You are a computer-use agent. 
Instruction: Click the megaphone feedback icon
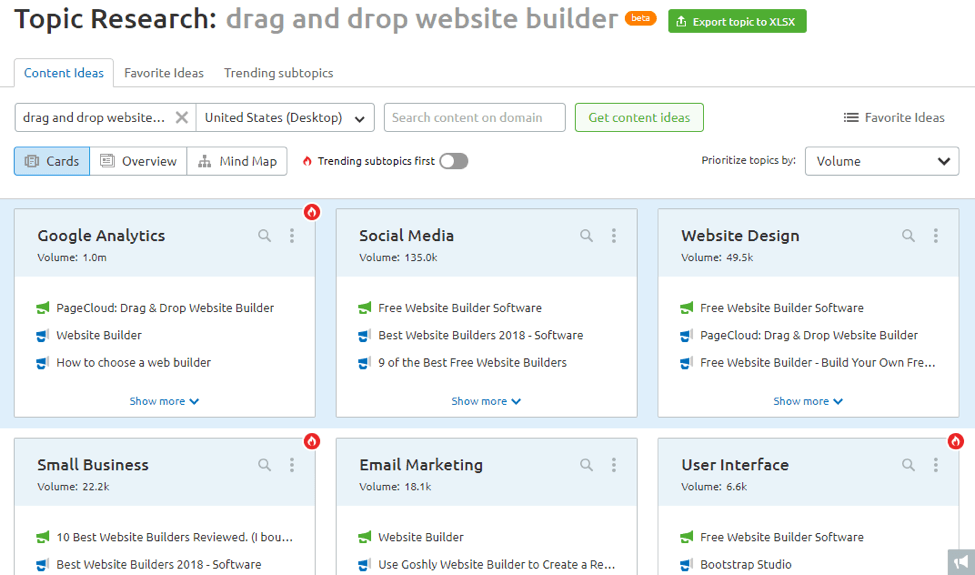(960, 562)
